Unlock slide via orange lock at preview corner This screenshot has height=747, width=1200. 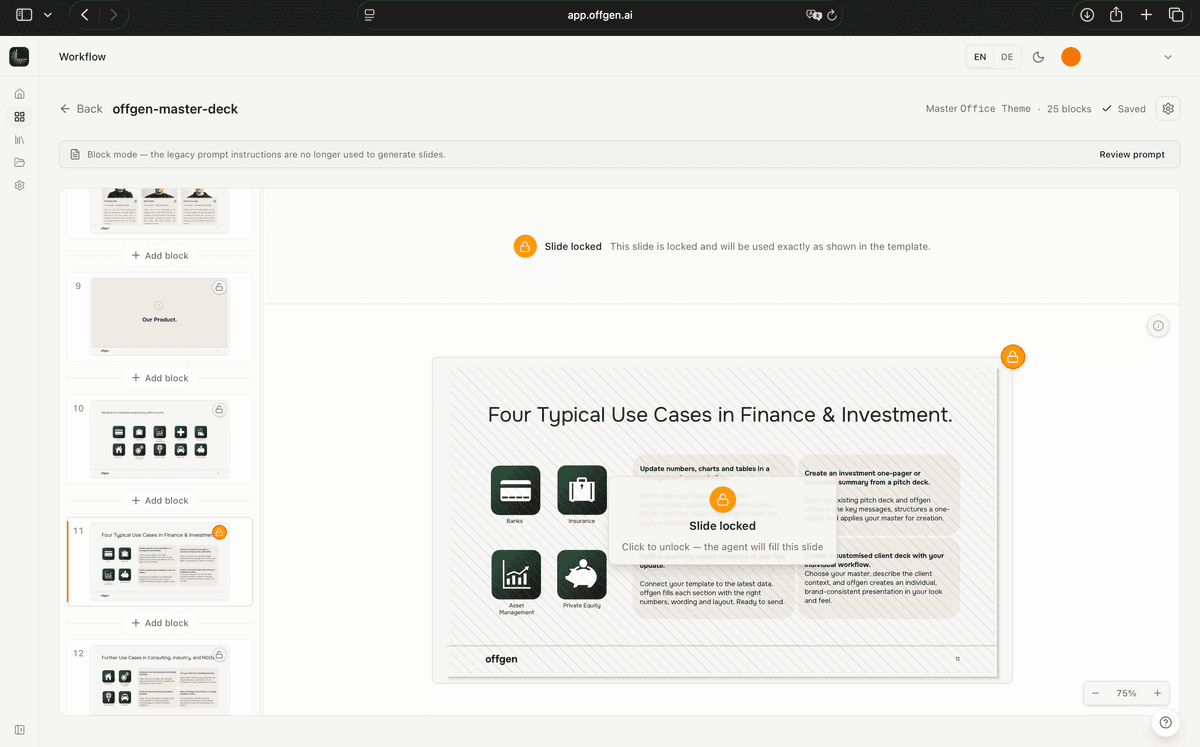[x=1013, y=357]
